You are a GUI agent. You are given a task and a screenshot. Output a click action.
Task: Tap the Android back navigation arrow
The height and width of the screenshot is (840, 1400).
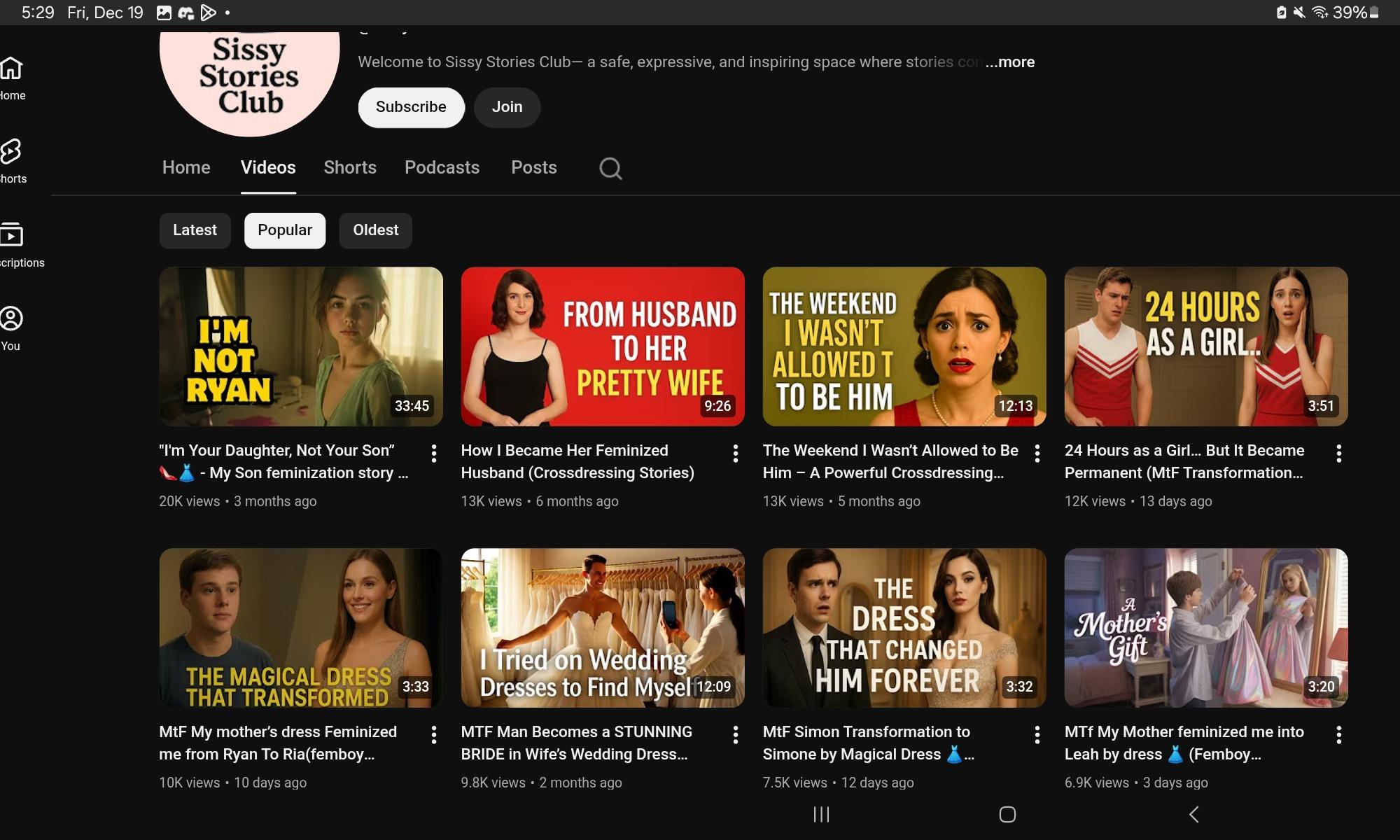point(1194,814)
